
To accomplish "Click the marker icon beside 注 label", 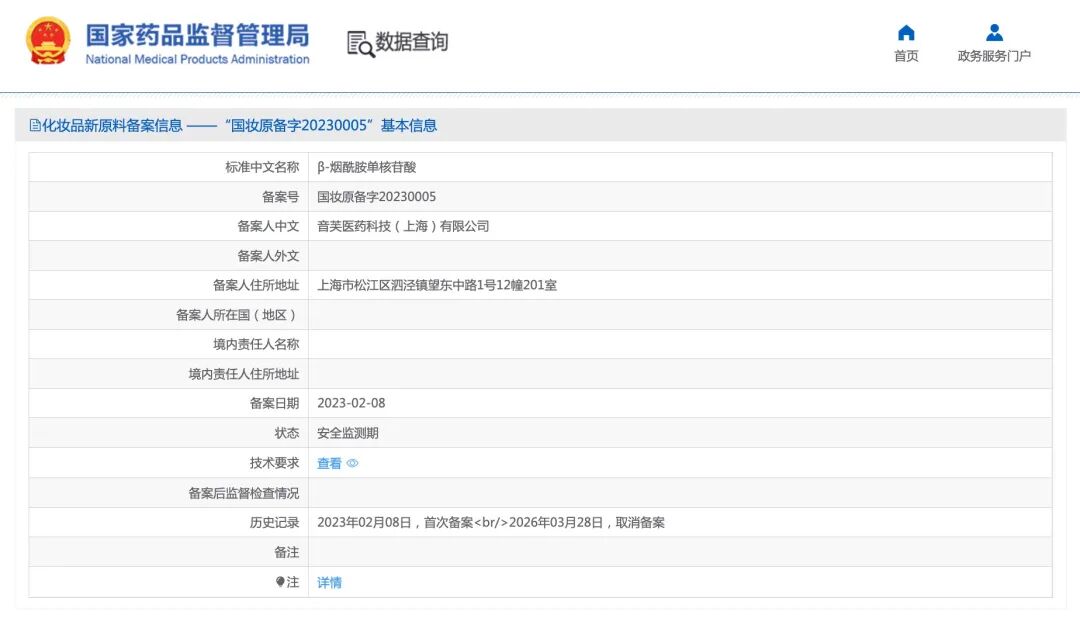I will 280,582.
